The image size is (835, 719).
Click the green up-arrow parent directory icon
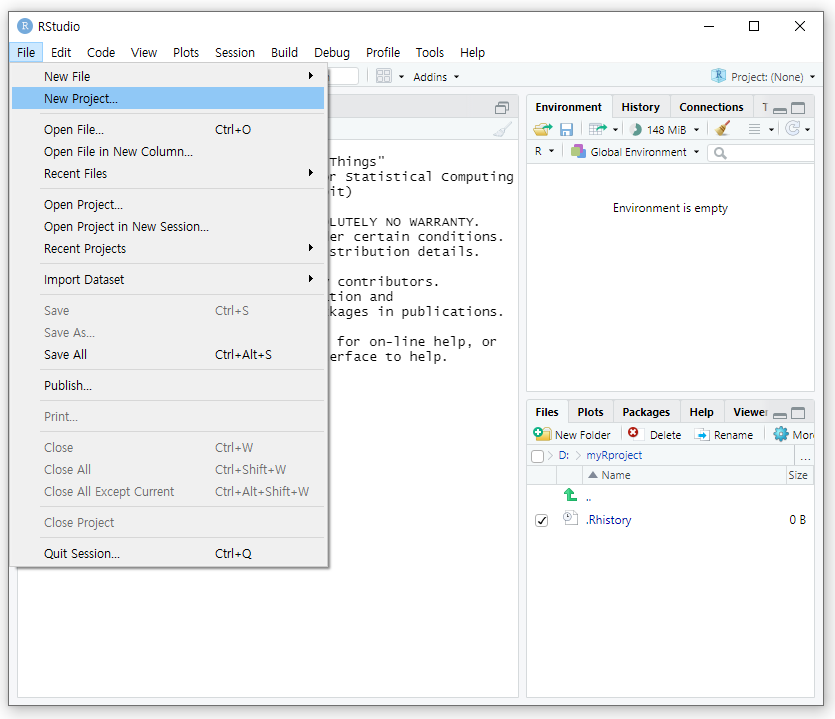coord(570,495)
